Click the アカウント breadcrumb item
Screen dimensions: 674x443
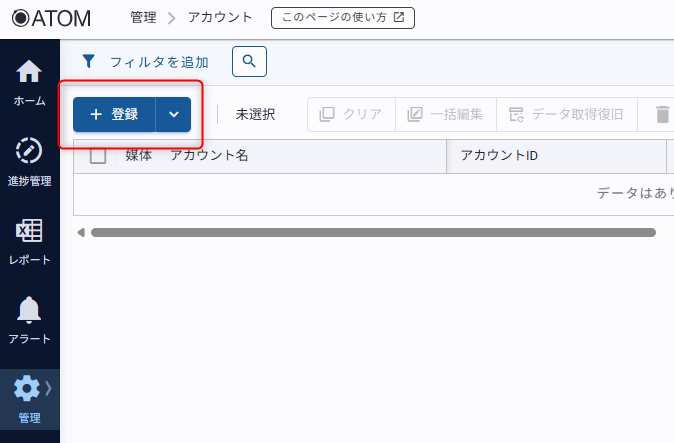point(220,18)
